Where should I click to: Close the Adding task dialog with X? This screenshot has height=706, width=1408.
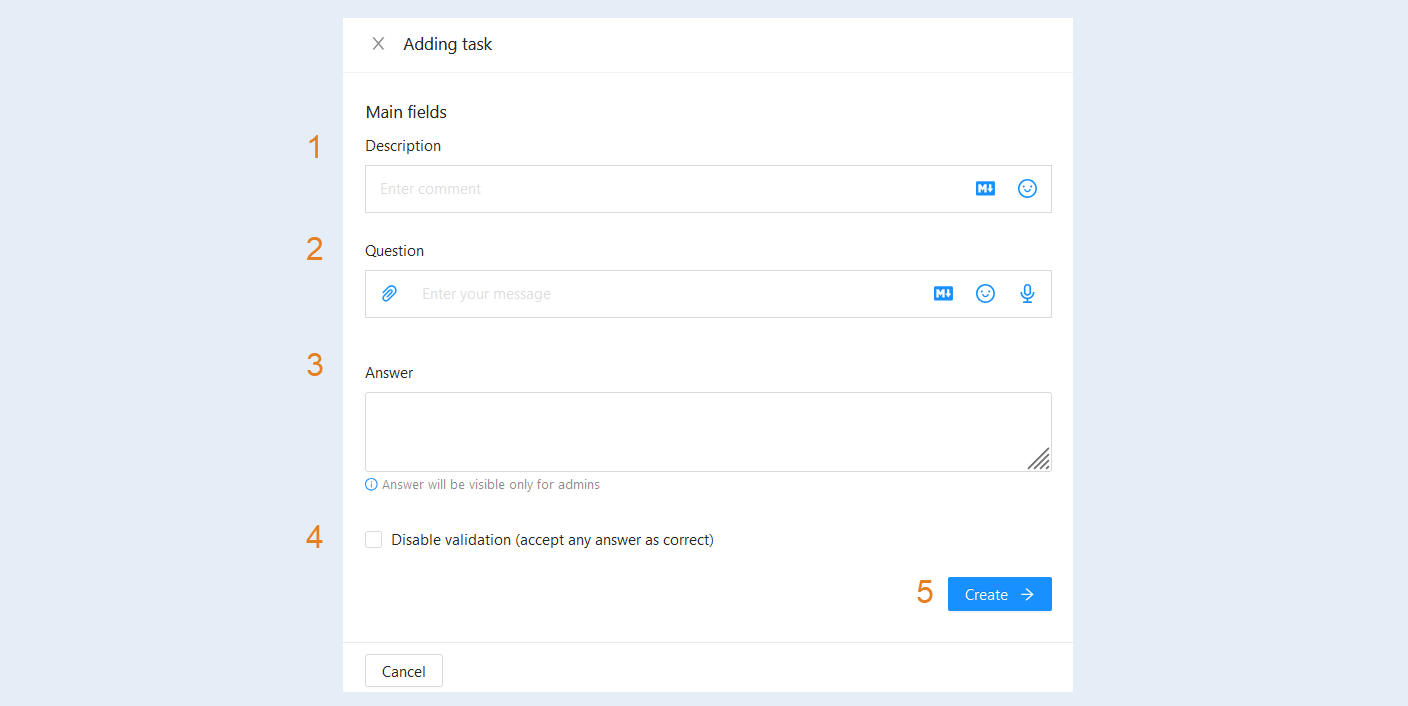pos(378,44)
